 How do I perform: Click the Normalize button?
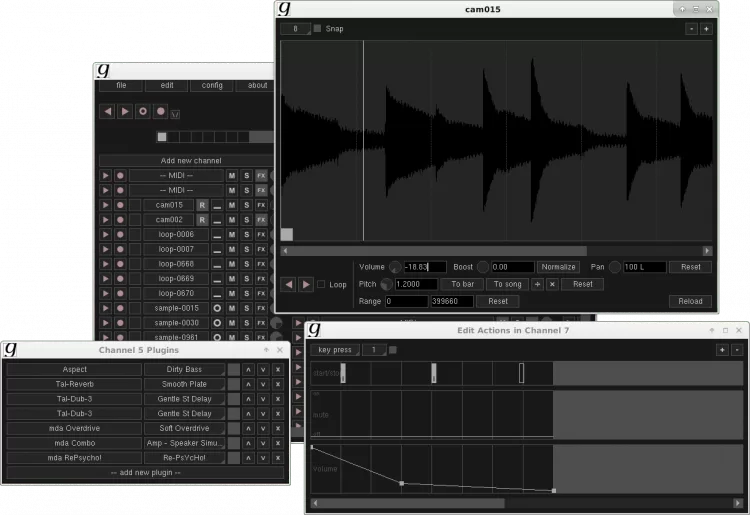click(559, 267)
